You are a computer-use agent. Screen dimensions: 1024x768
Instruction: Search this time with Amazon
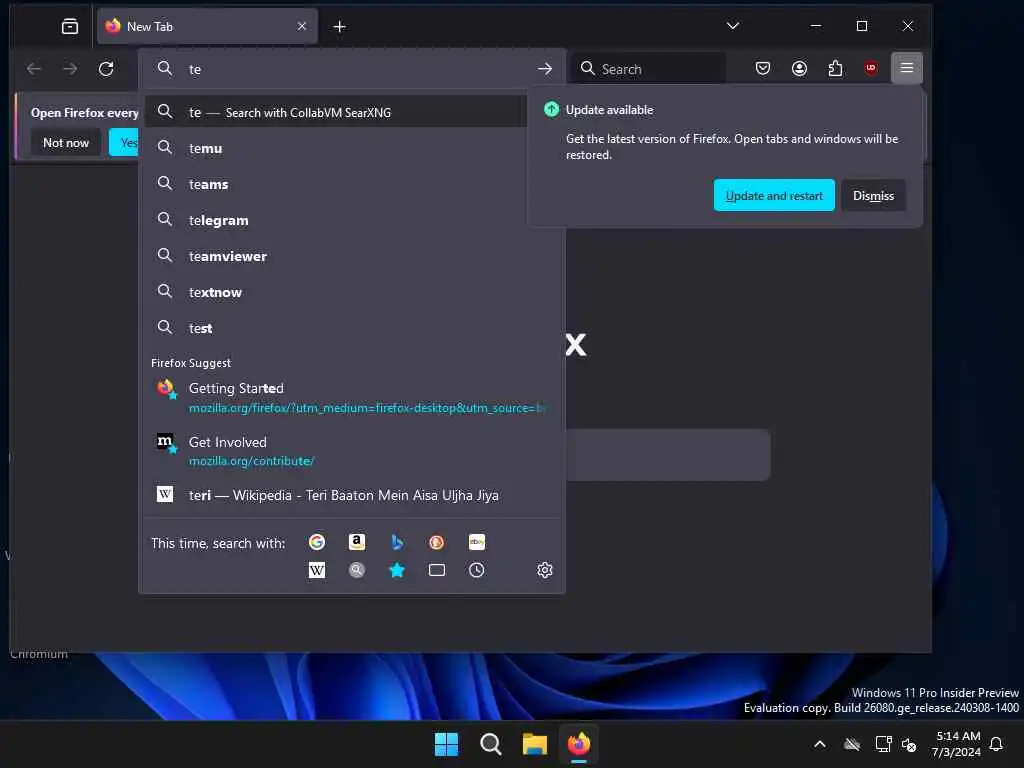357,542
